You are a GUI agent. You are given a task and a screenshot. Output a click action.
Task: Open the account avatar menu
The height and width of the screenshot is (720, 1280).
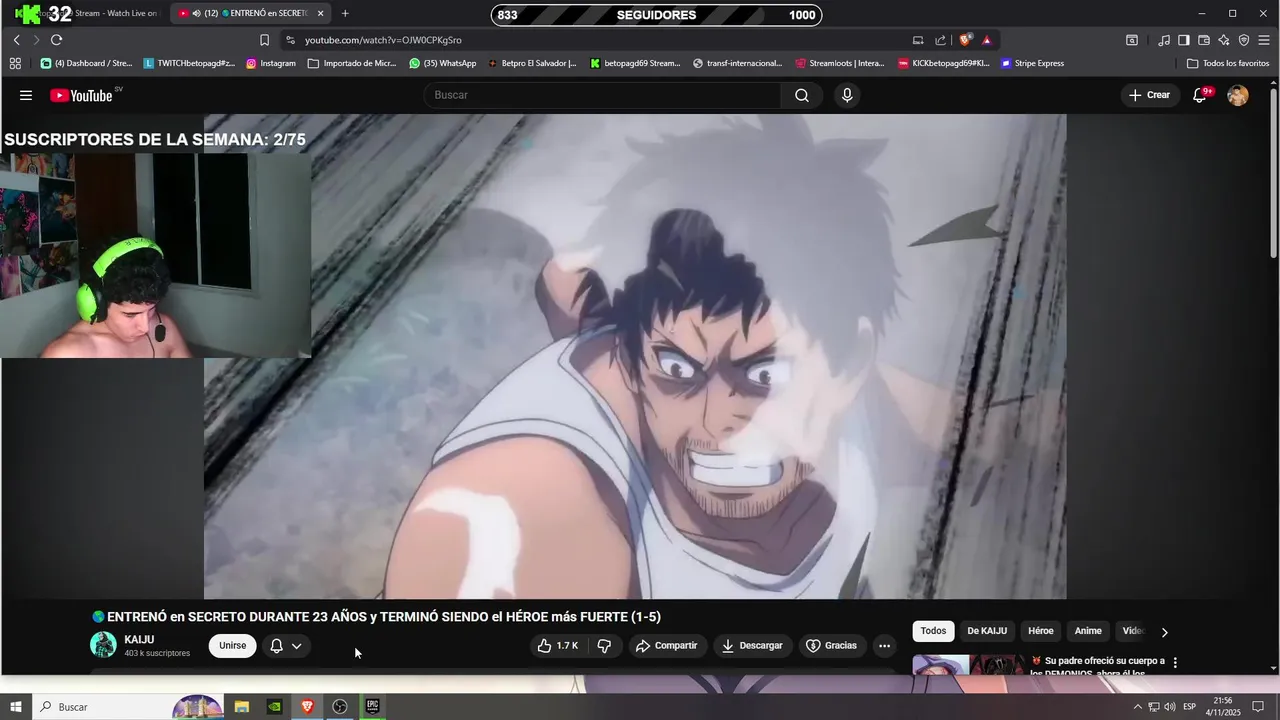pyautogui.click(x=1238, y=95)
